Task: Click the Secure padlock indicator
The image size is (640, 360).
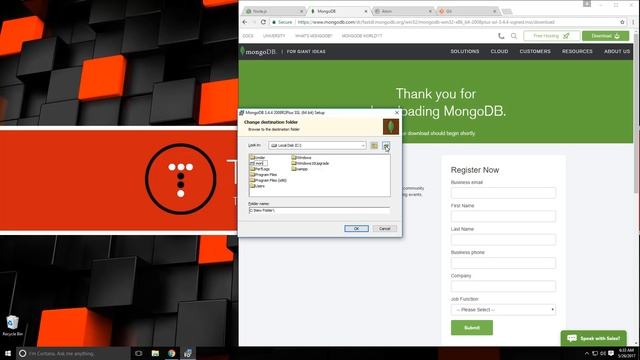Action: click(x=282, y=22)
